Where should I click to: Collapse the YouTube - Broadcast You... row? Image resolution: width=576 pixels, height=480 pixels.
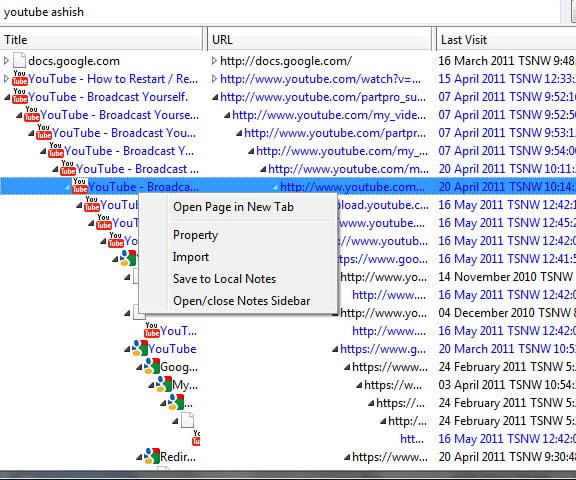[31, 133]
